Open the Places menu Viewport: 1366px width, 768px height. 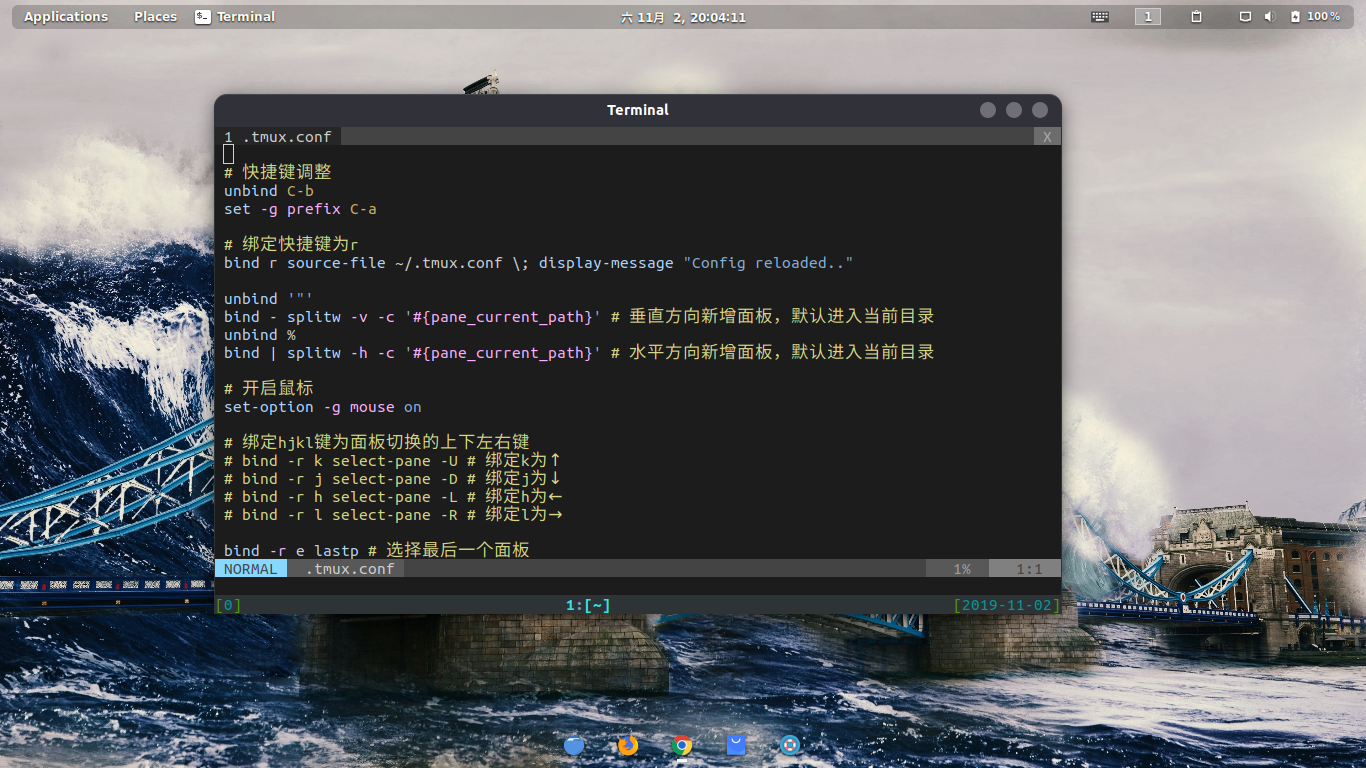point(155,16)
